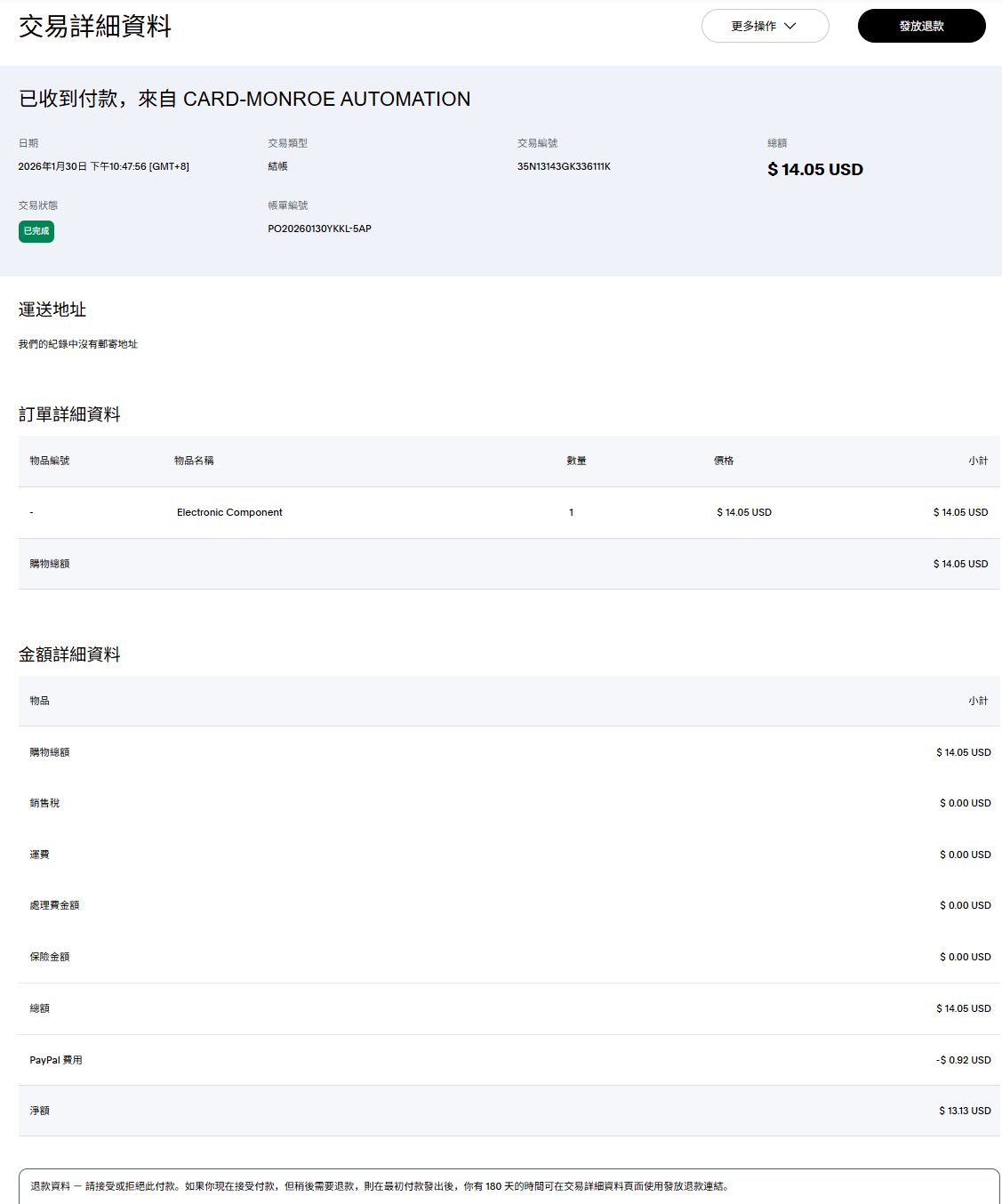Click invoice number PO20260130YKKL-5AP
Screen dimensions: 1002x1204
(319, 229)
